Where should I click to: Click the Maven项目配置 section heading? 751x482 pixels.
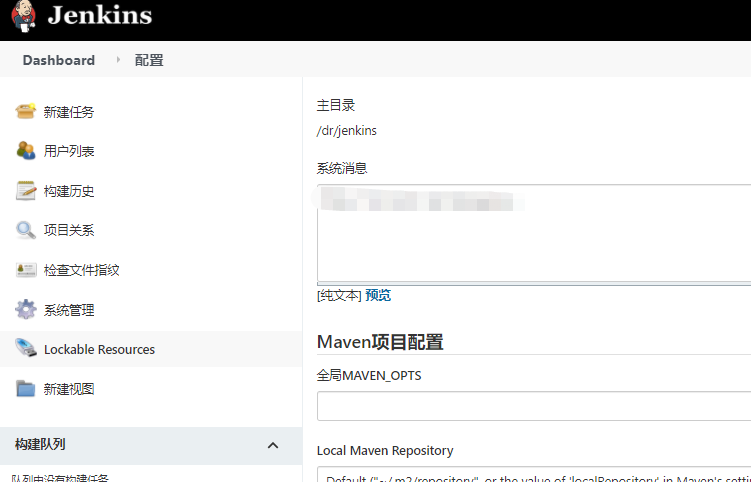coord(380,342)
